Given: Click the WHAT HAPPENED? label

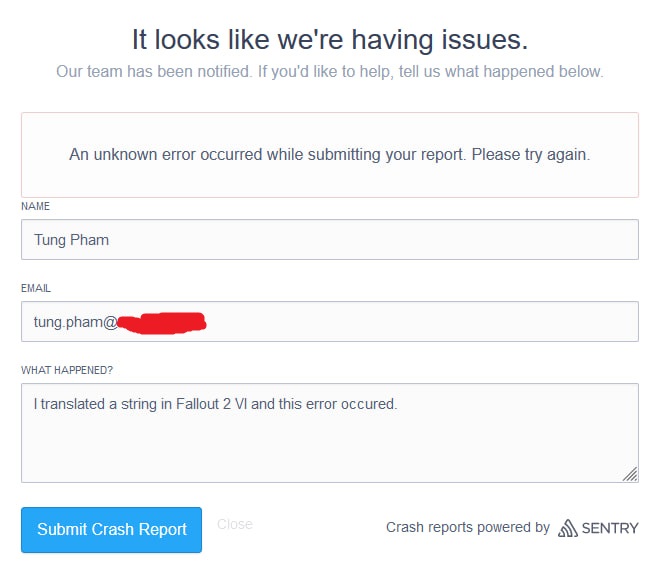Looking at the screenshot, I should coord(67,370).
